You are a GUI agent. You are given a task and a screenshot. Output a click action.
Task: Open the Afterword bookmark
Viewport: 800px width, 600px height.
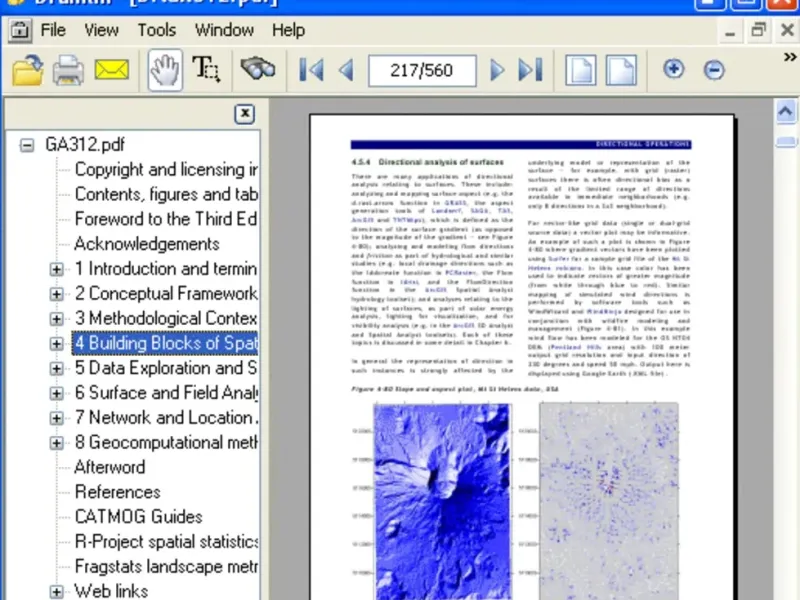click(110, 467)
